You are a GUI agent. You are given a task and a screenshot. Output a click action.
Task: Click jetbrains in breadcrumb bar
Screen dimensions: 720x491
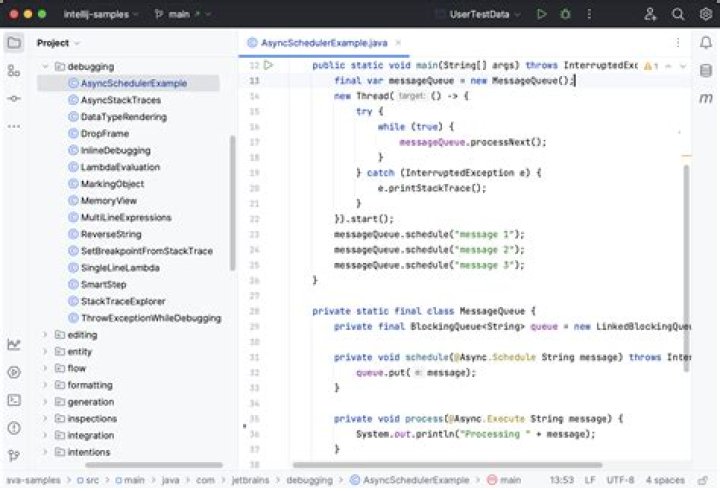(x=250, y=480)
